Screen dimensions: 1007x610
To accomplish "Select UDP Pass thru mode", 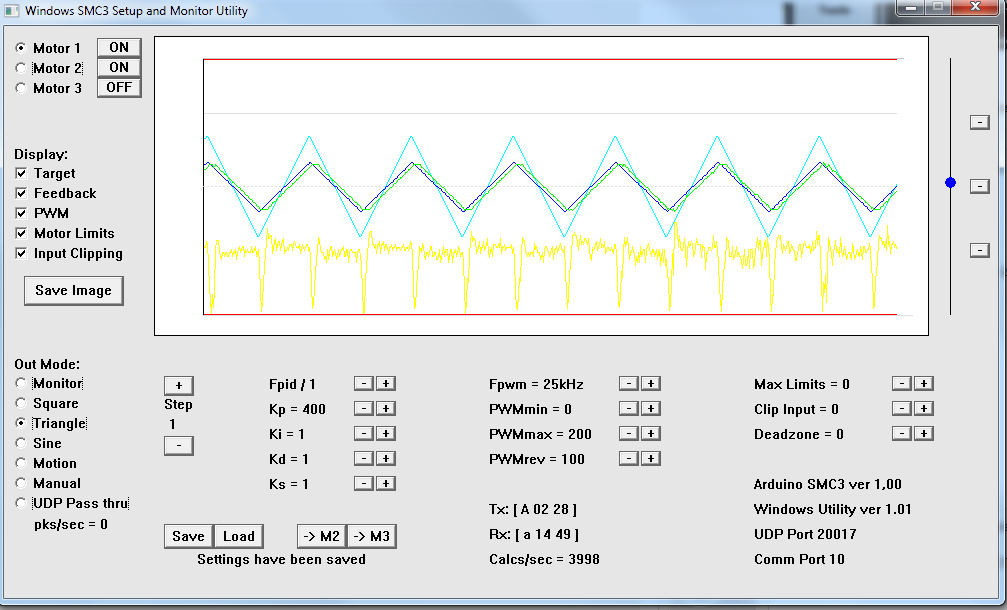I will click(x=21, y=503).
